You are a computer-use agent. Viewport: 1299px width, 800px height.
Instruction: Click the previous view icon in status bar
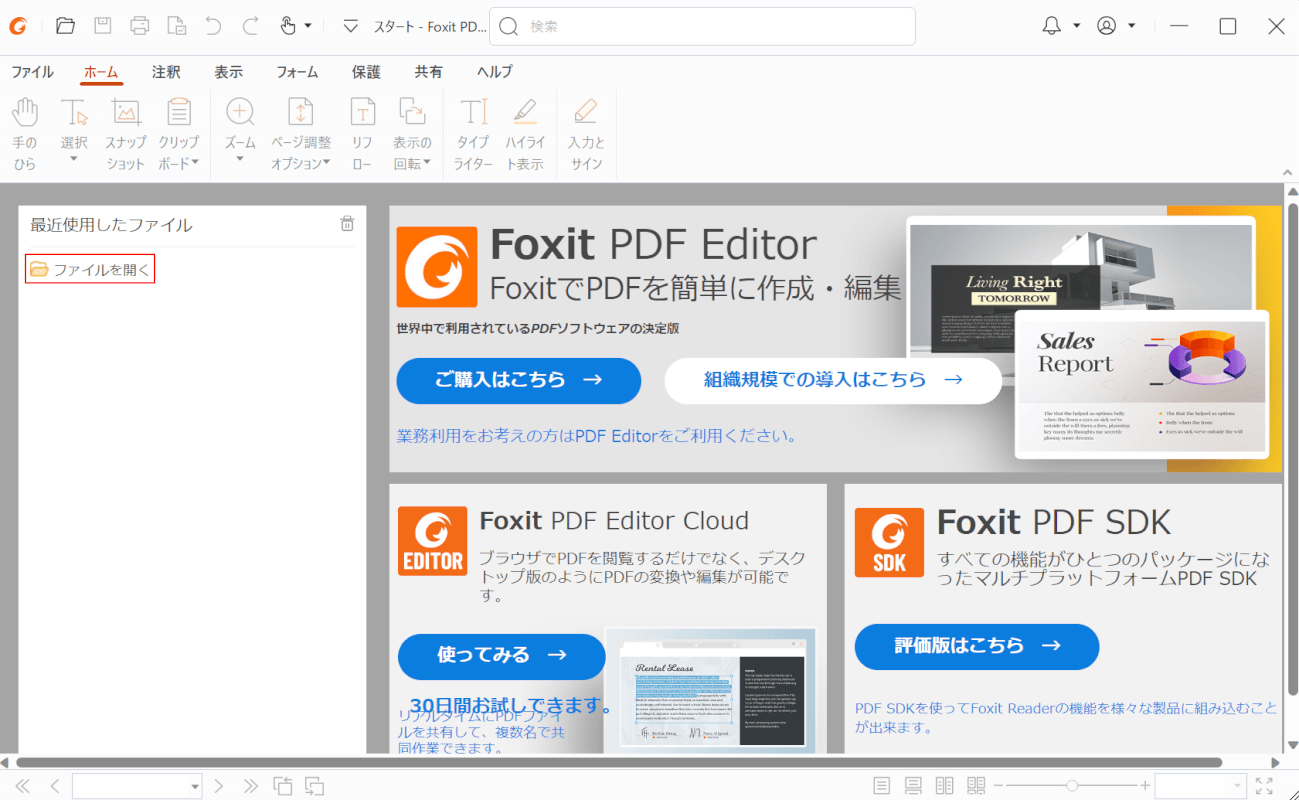pos(283,786)
